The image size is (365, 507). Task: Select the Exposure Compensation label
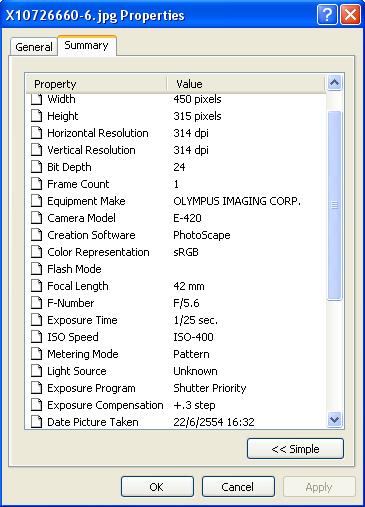coord(105,405)
